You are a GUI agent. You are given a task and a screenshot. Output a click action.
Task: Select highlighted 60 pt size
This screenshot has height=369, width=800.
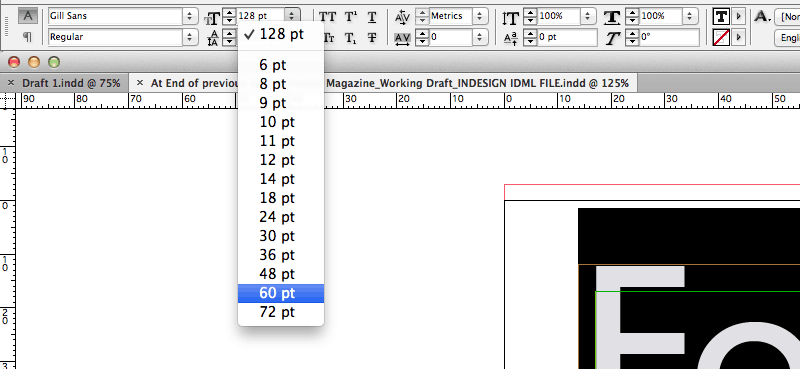pyautogui.click(x=281, y=293)
